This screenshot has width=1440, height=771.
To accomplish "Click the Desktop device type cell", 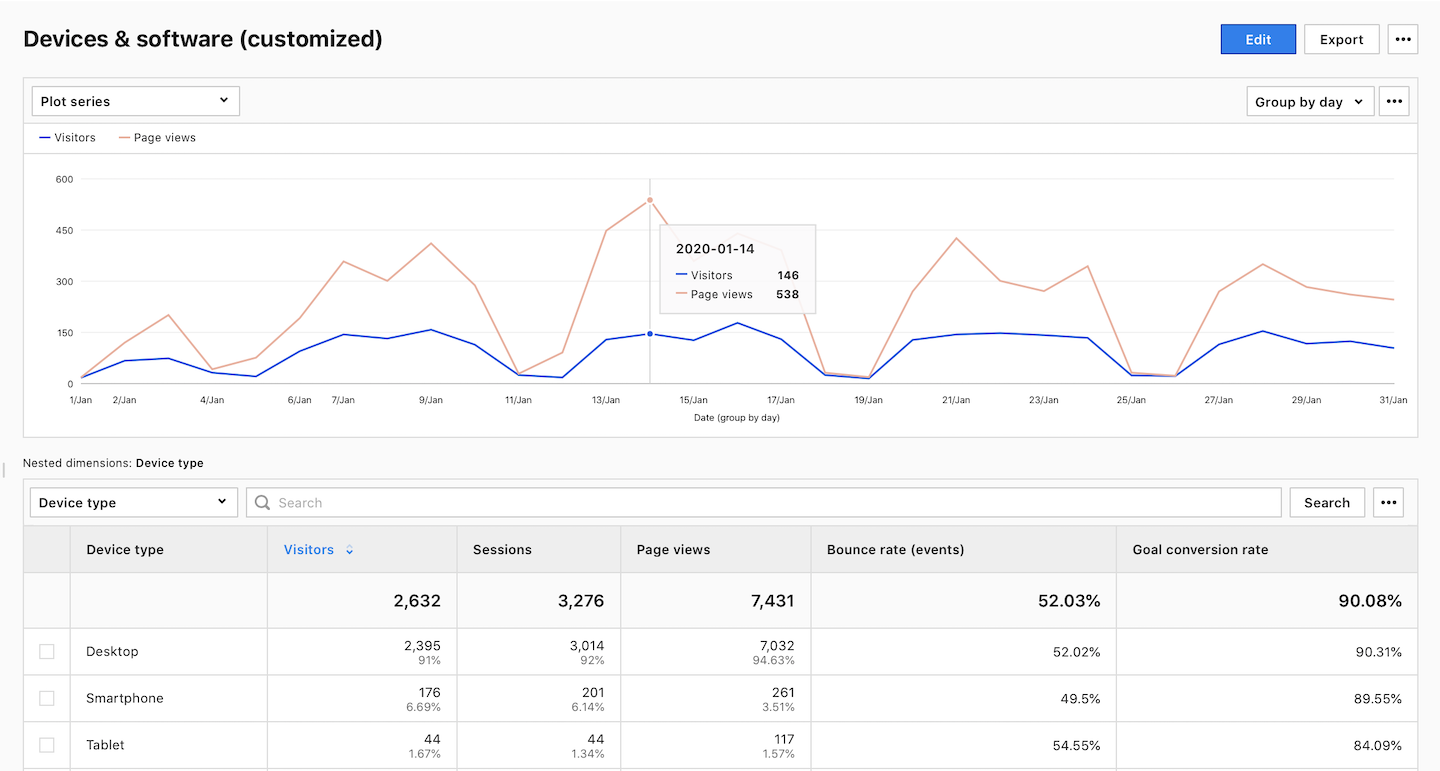I will click(112, 651).
